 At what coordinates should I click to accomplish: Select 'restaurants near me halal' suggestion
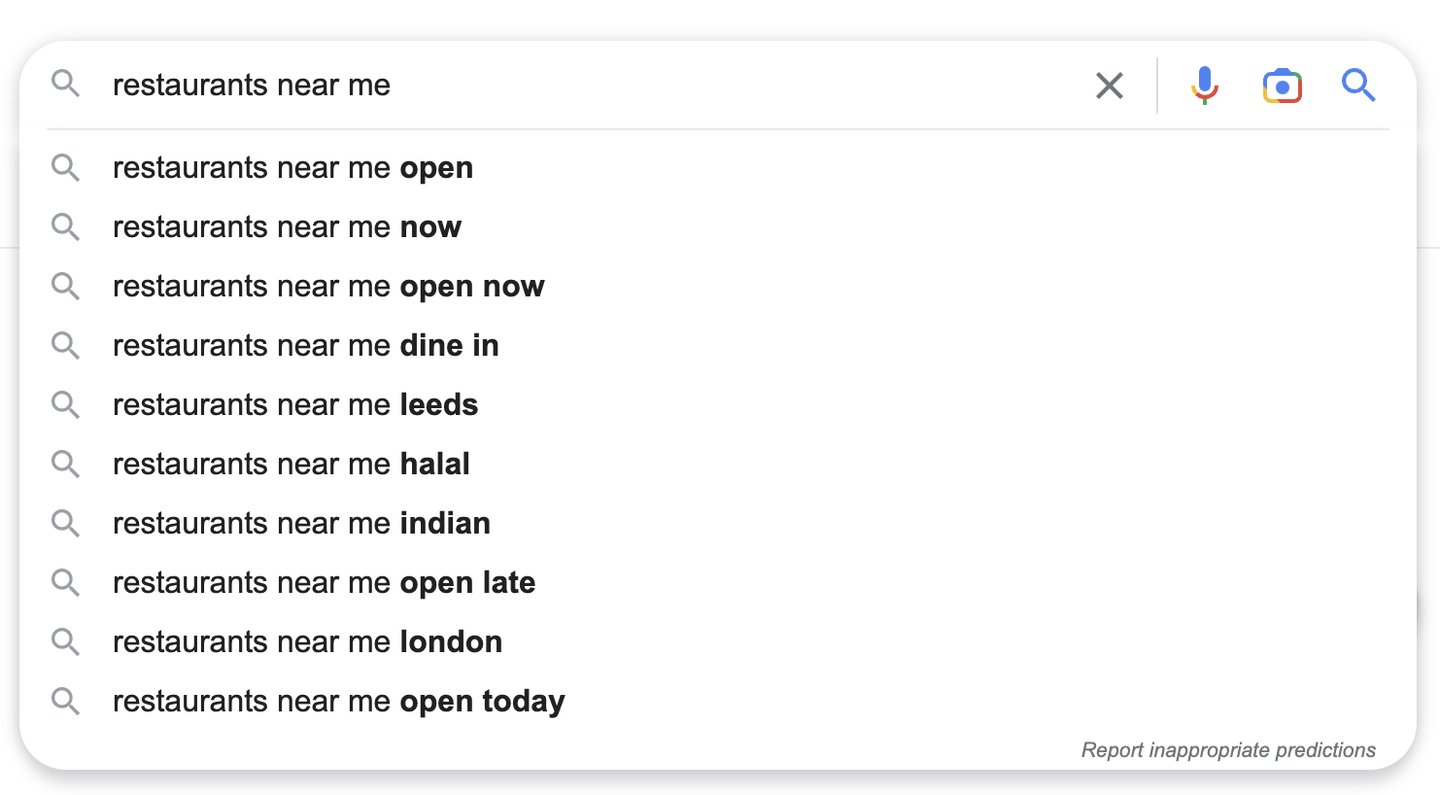290,464
